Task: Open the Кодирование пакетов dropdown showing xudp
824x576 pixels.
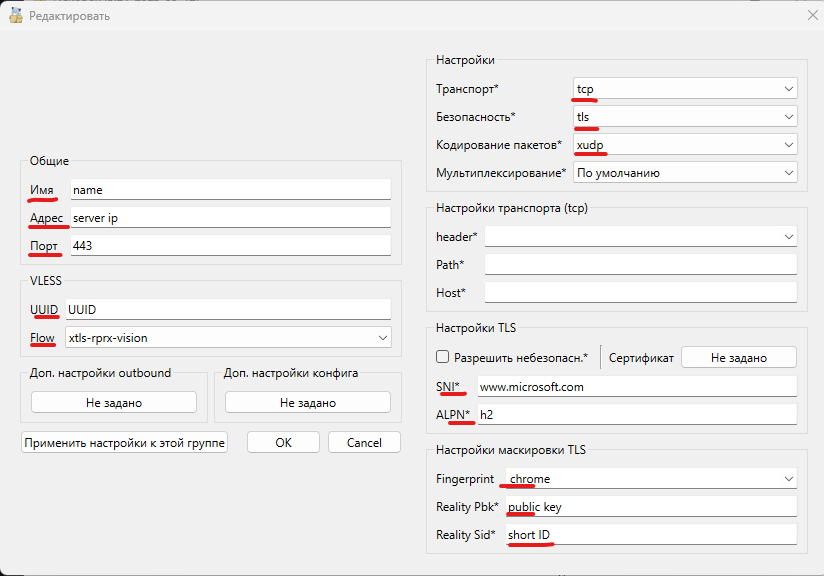Action: [684, 144]
